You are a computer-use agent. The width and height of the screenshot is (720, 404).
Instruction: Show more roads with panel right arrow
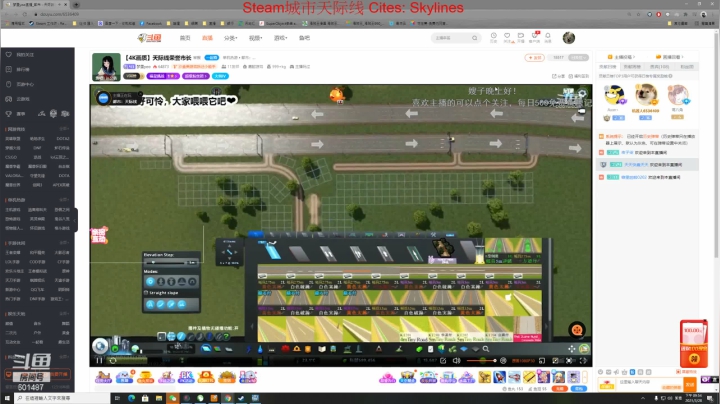(x=546, y=326)
